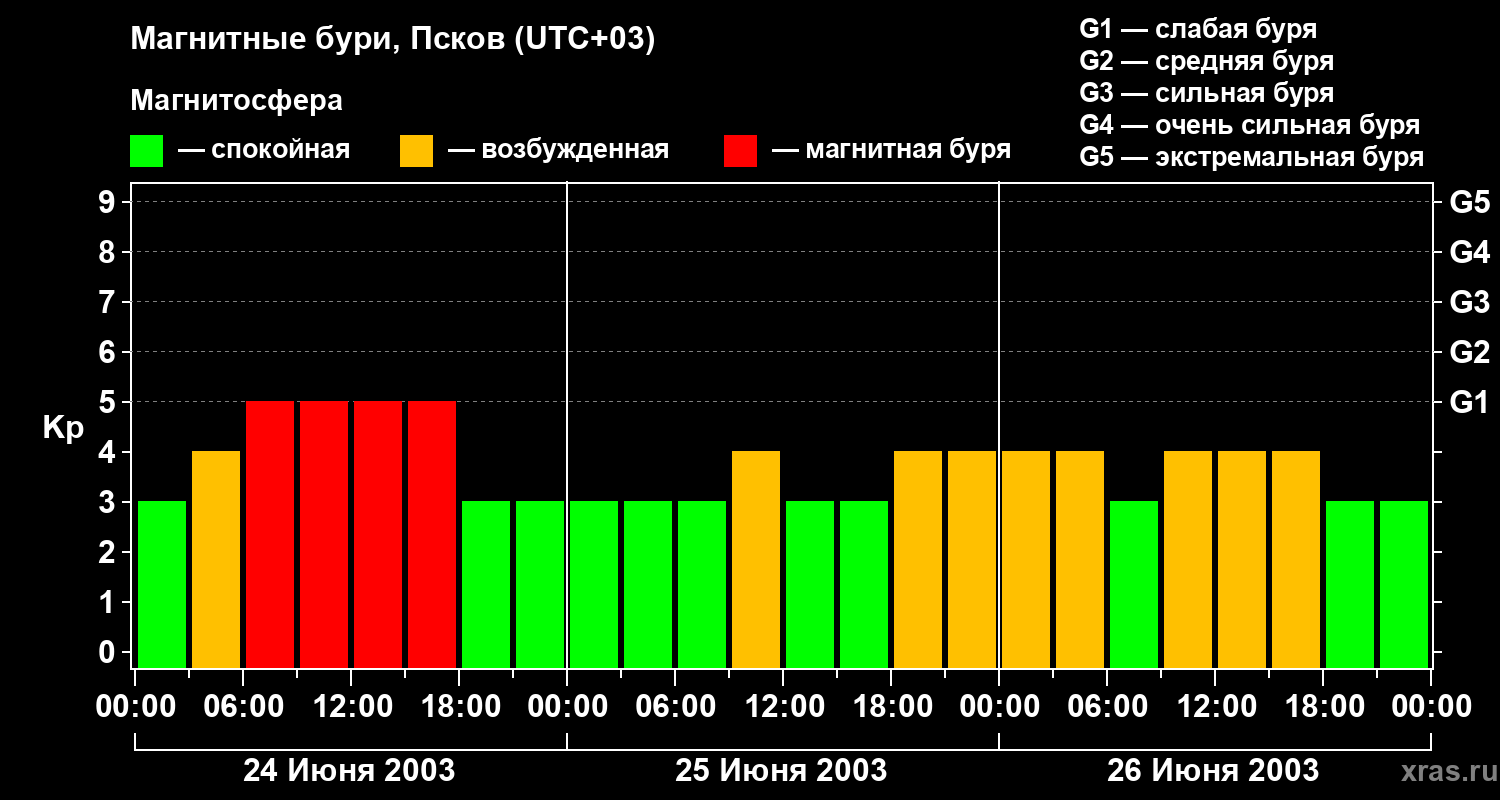Select the green 00:00–03:00 bar on 24 Июня

click(x=162, y=584)
